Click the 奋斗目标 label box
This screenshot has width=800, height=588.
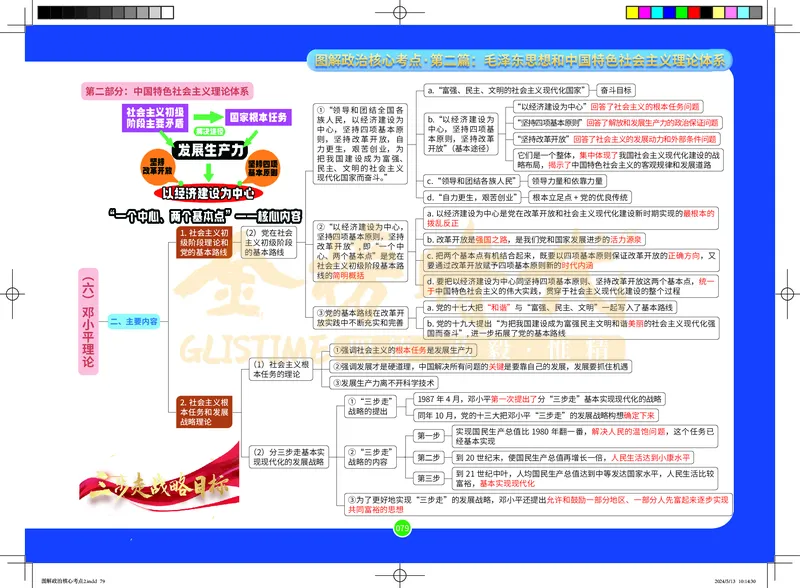click(x=619, y=89)
